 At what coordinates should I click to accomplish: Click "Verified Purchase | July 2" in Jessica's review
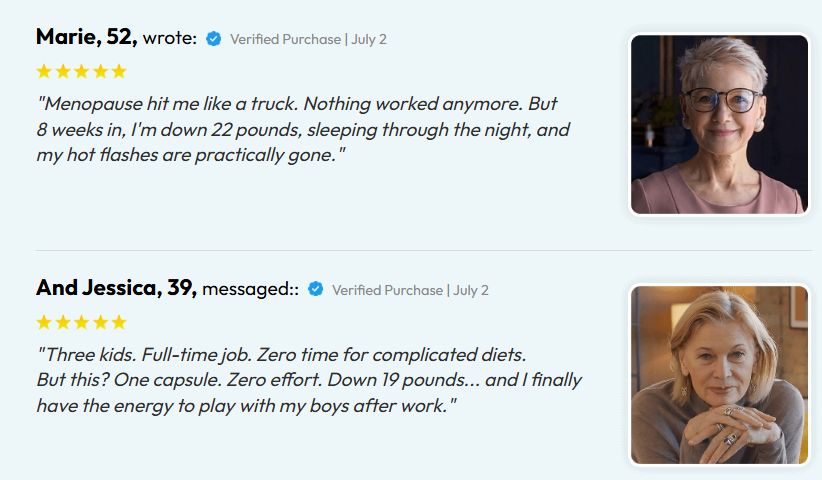410,290
